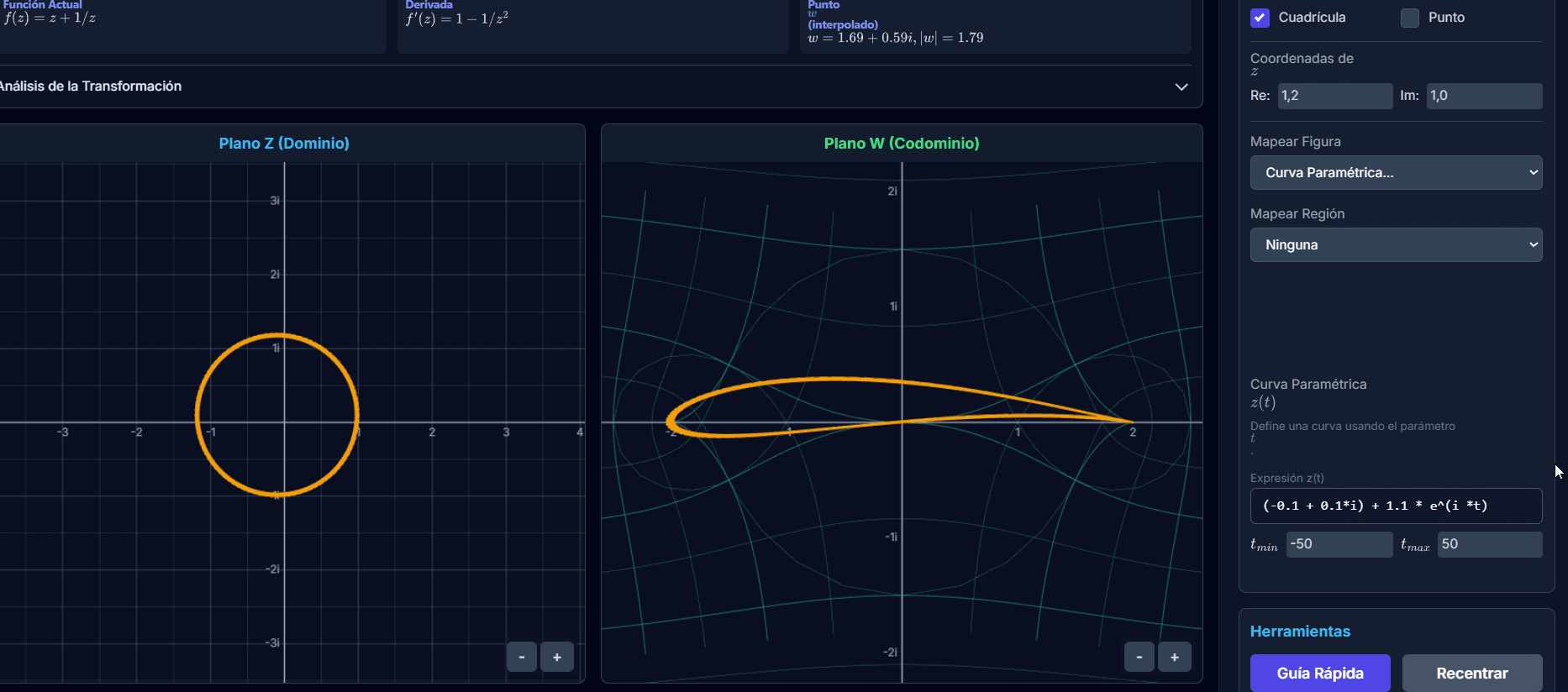Viewport: 1568px width, 692px height.
Task: Click the t min input field
Action: 1339,544
